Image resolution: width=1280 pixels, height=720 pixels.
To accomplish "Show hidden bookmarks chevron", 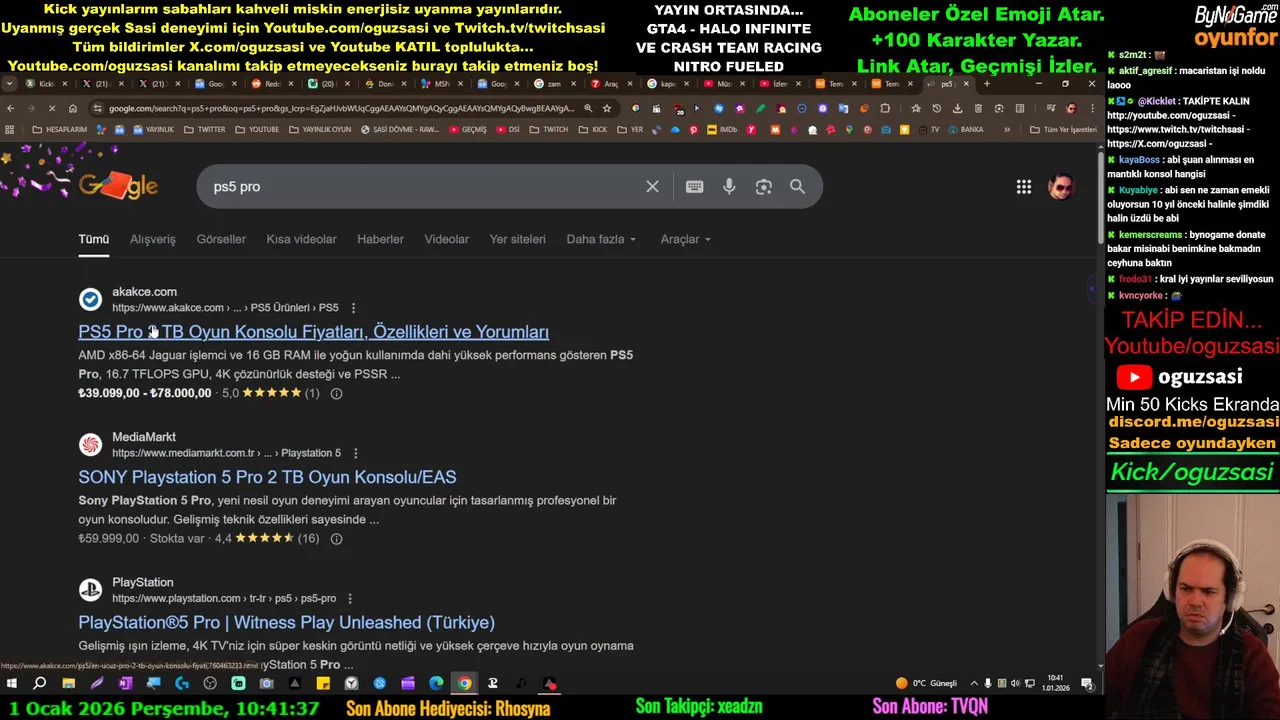I will (x=1007, y=129).
